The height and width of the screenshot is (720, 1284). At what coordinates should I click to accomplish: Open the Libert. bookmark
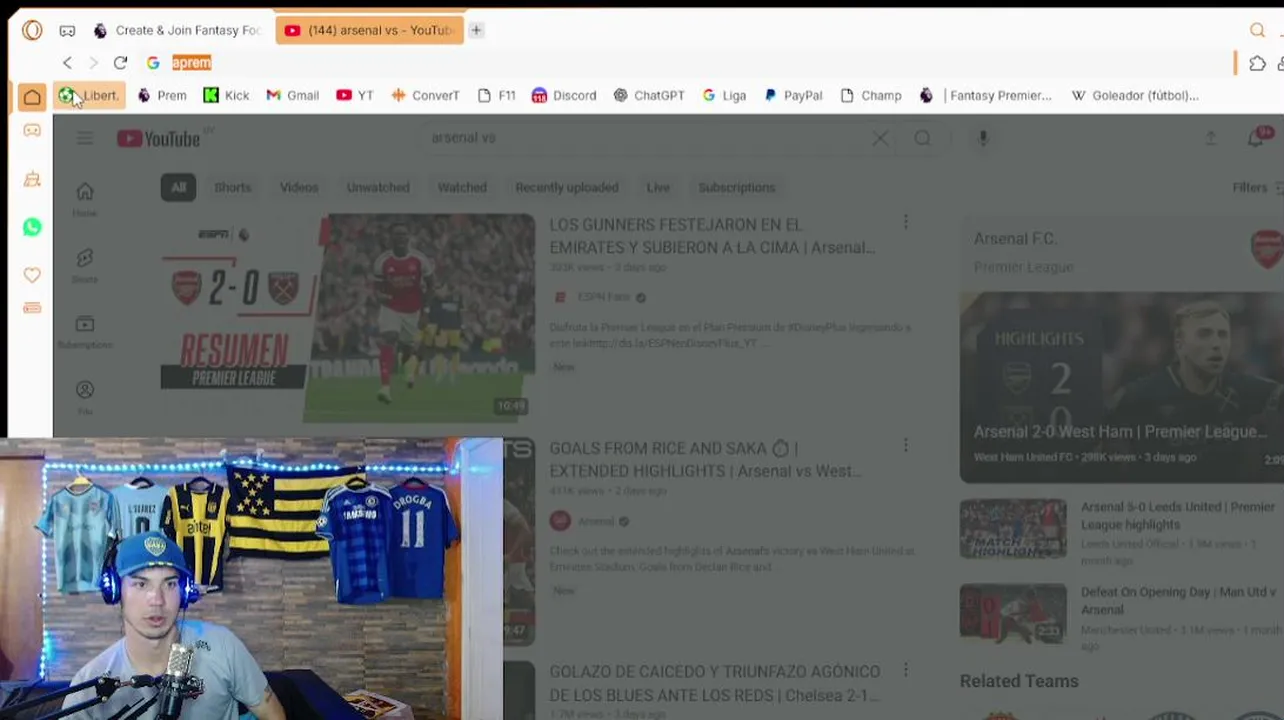tap(89, 95)
